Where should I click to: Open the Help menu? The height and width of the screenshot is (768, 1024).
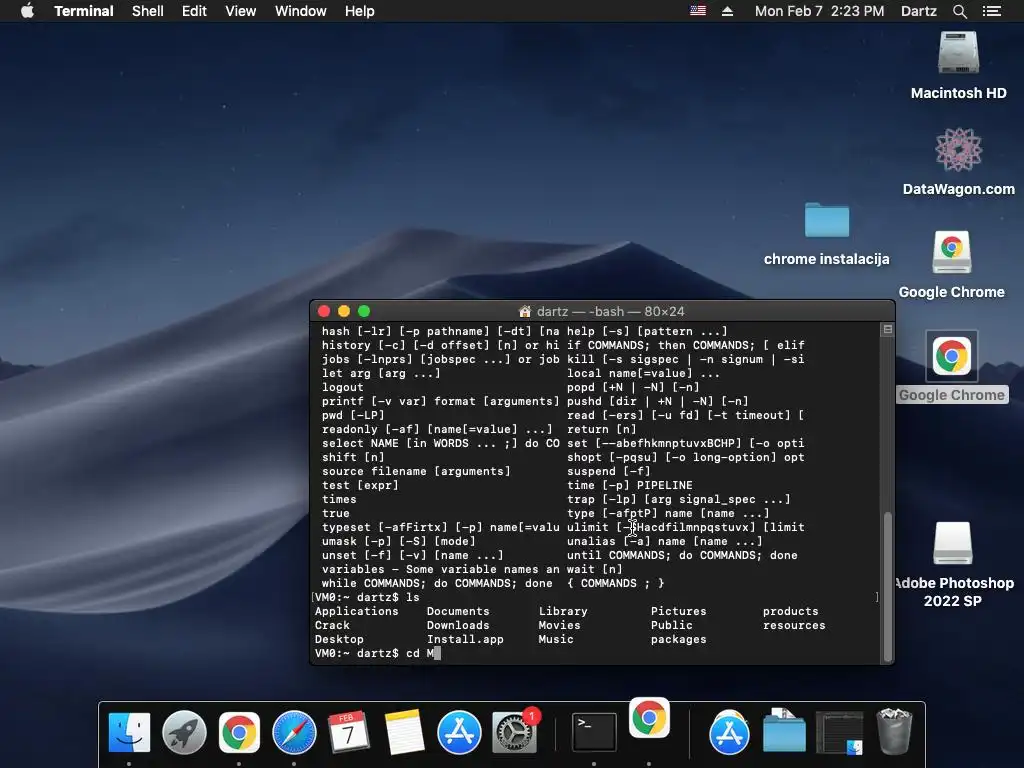(359, 11)
